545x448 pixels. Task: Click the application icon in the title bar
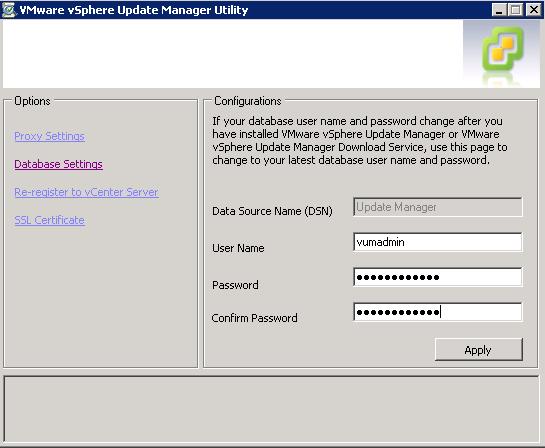[8, 10]
